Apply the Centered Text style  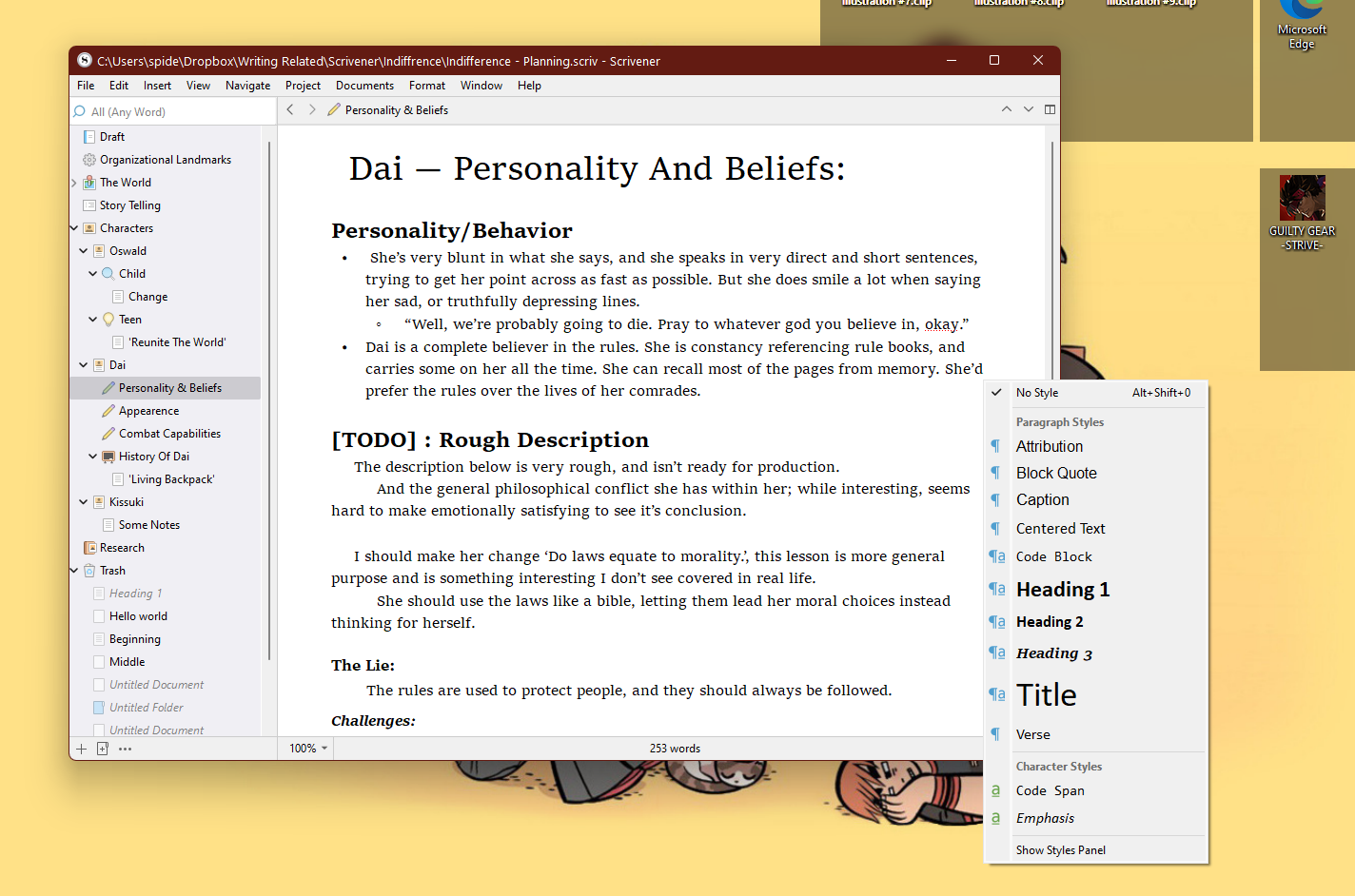[1060, 528]
